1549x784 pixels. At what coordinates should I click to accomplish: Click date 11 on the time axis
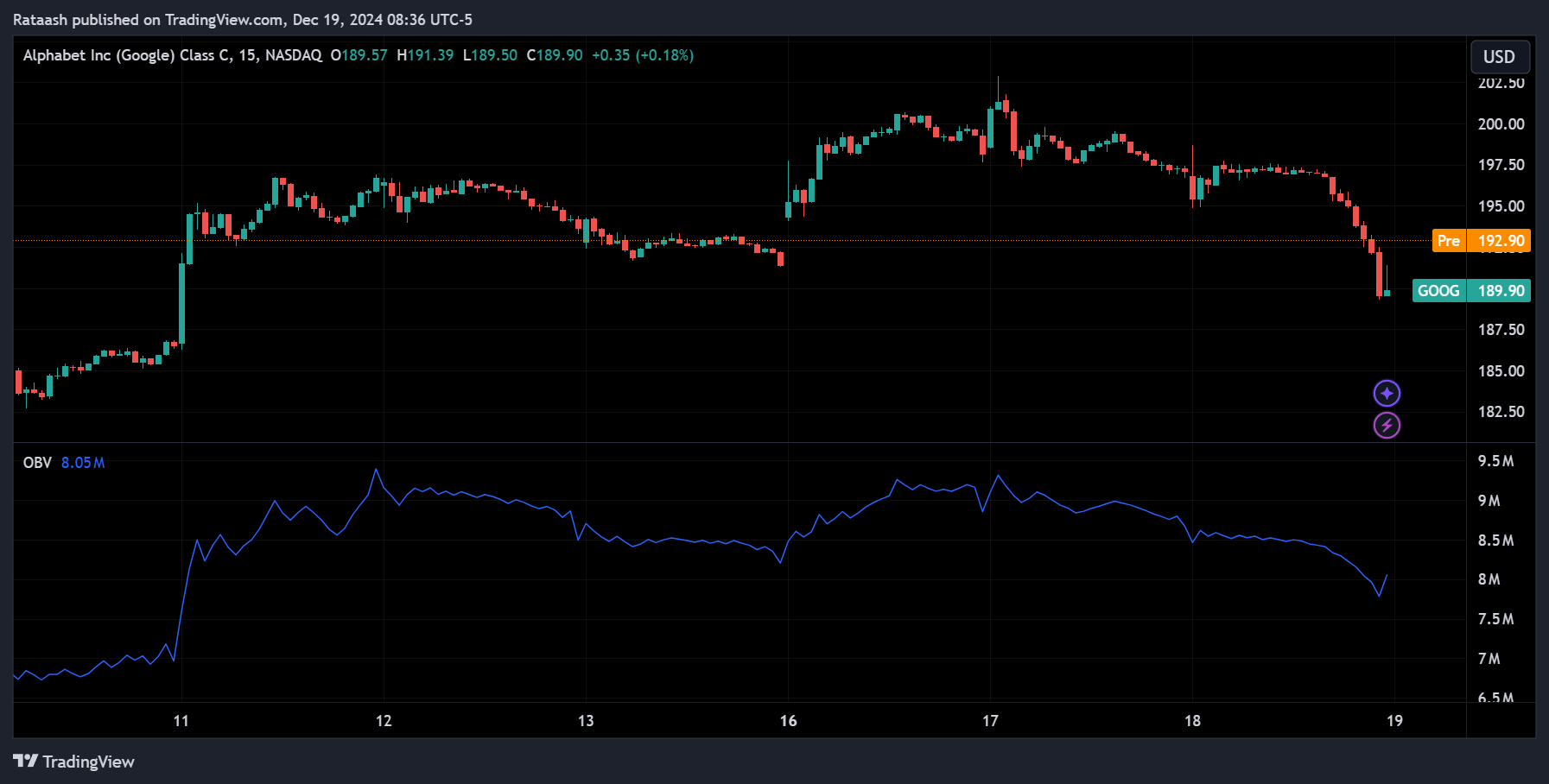point(181,721)
